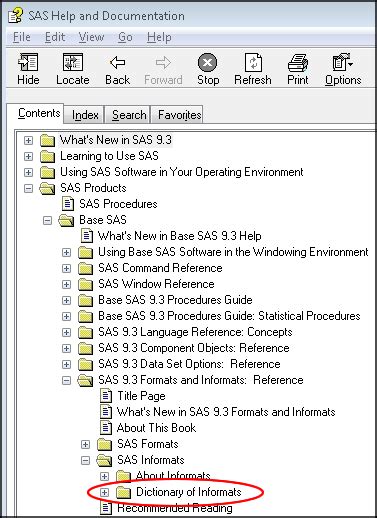This screenshot has width=377, height=518.
Task: Select SAS Command Reference entry
Action: (160, 268)
